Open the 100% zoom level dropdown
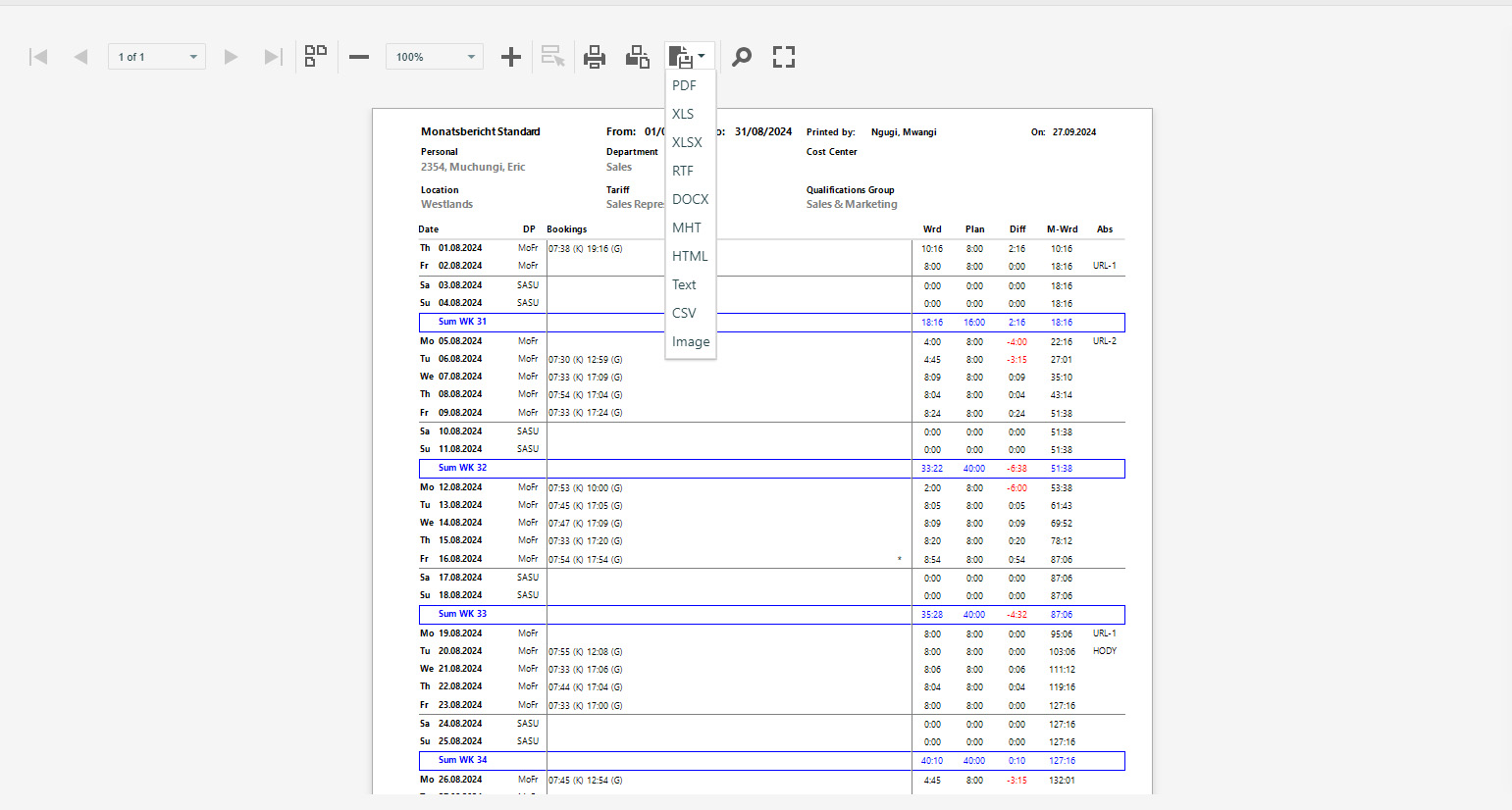Viewport: 1512px width, 810px height. click(435, 57)
